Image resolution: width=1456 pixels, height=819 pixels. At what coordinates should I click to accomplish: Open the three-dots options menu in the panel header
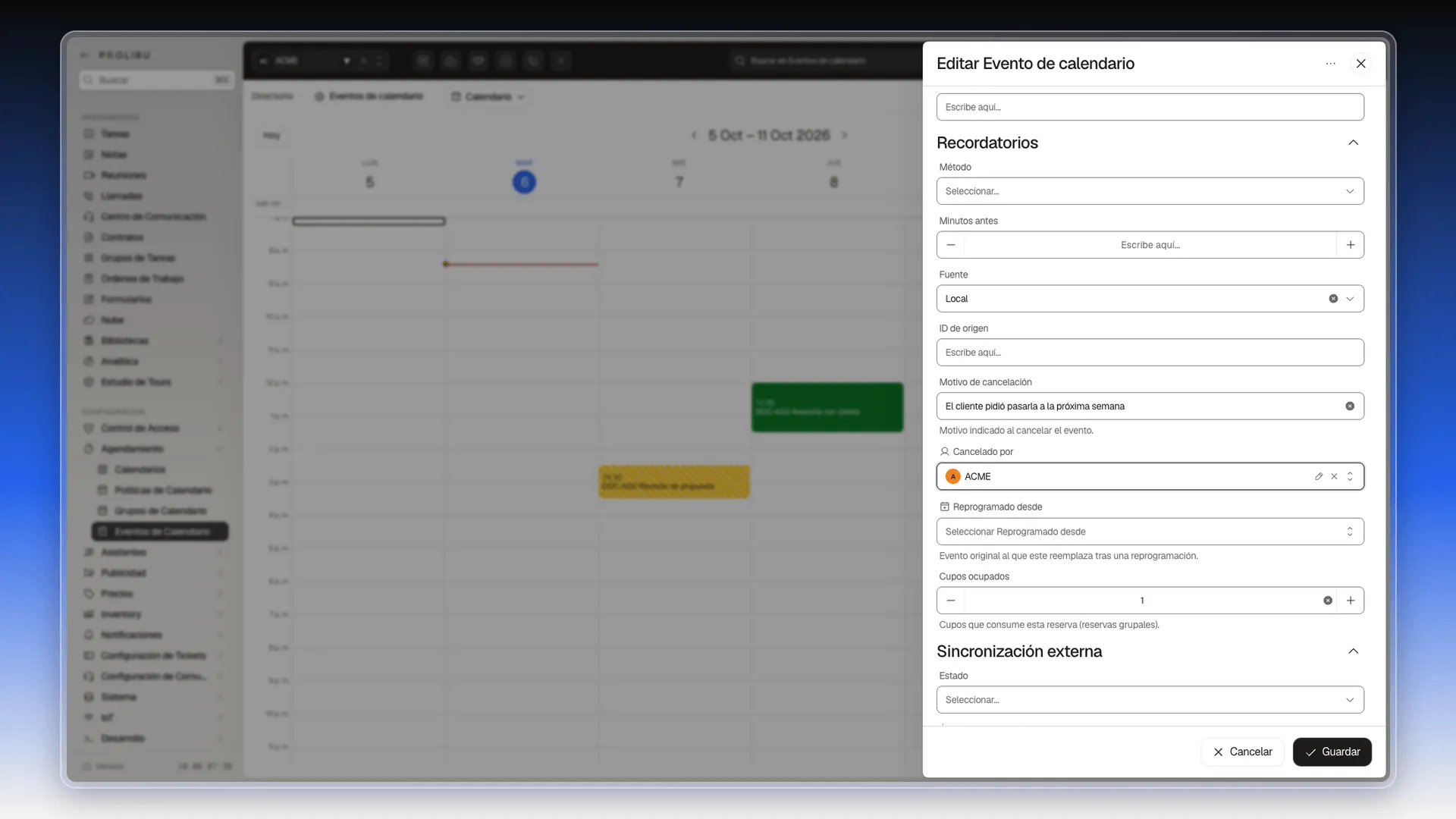click(x=1330, y=64)
